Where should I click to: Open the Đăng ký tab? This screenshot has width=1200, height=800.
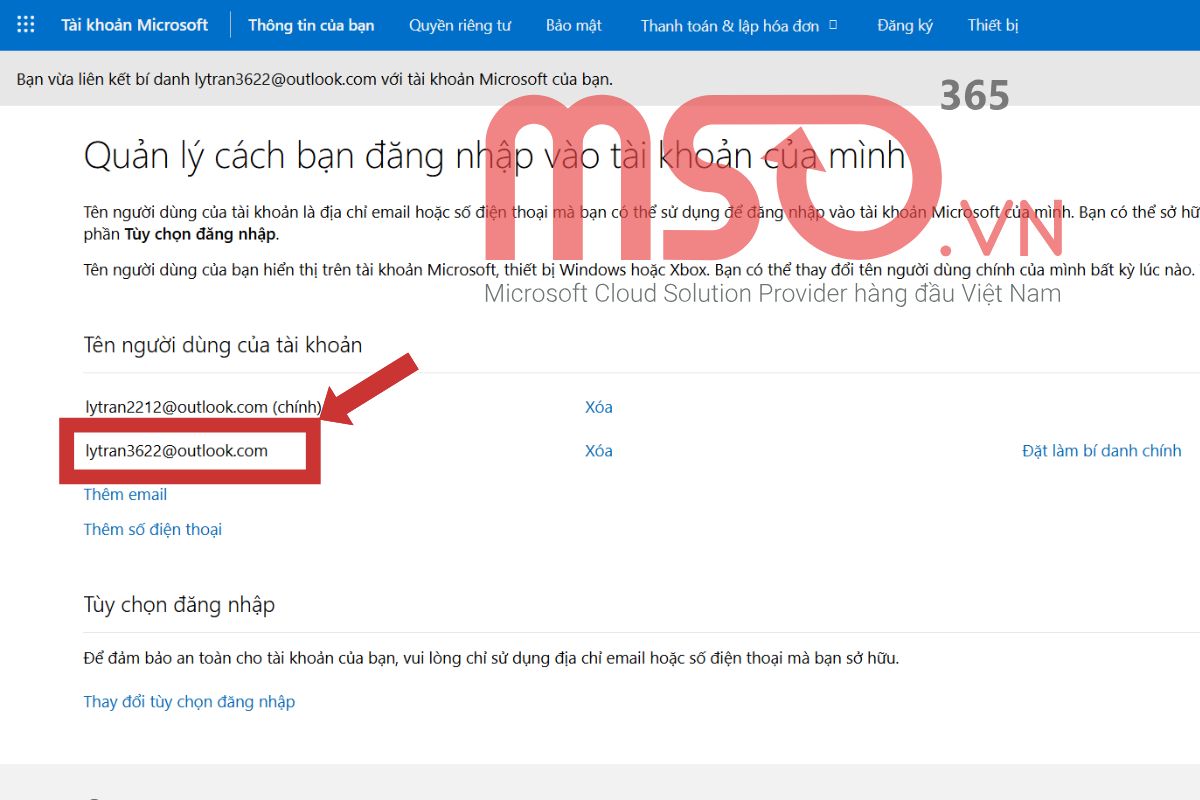click(905, 25)
